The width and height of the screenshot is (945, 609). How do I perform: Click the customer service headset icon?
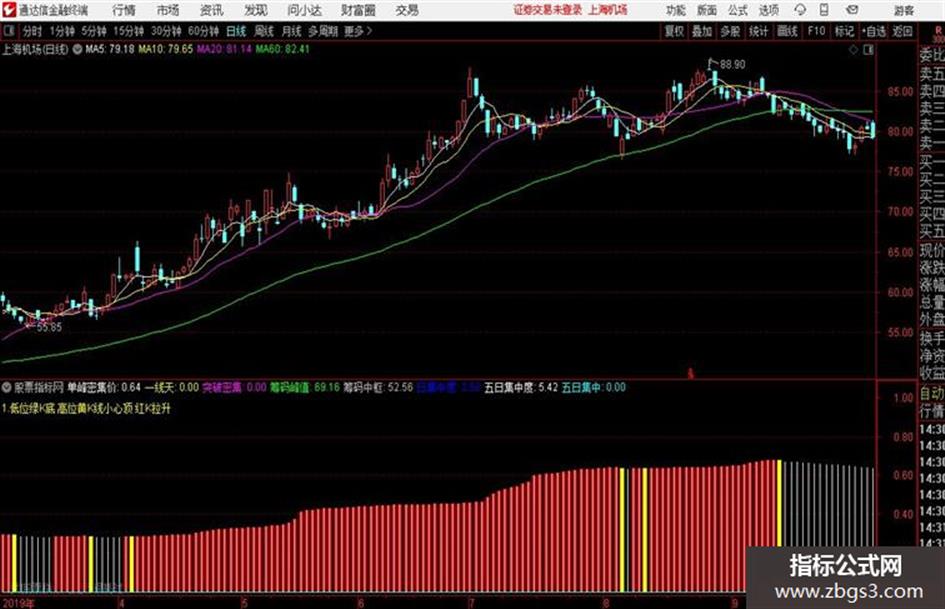coord(800,10)
